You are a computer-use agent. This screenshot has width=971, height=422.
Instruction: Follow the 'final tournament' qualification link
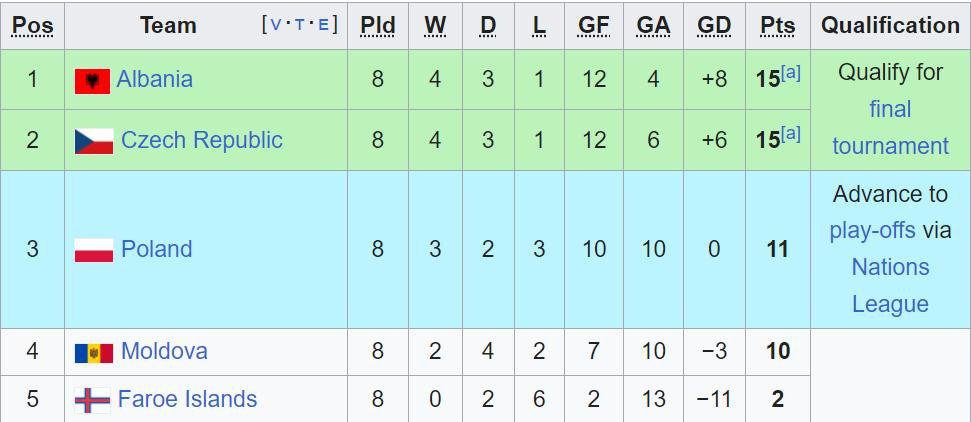[890, 127]
